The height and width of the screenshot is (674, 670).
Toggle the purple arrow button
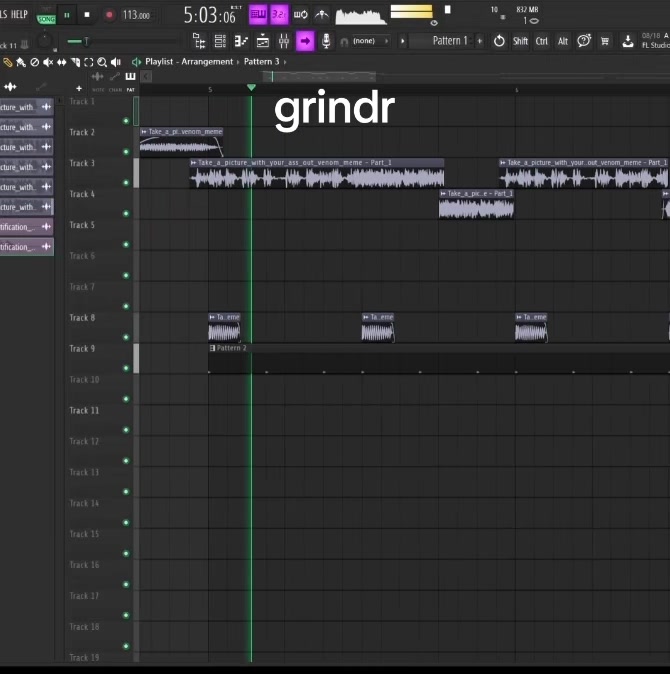pos(305,41)
